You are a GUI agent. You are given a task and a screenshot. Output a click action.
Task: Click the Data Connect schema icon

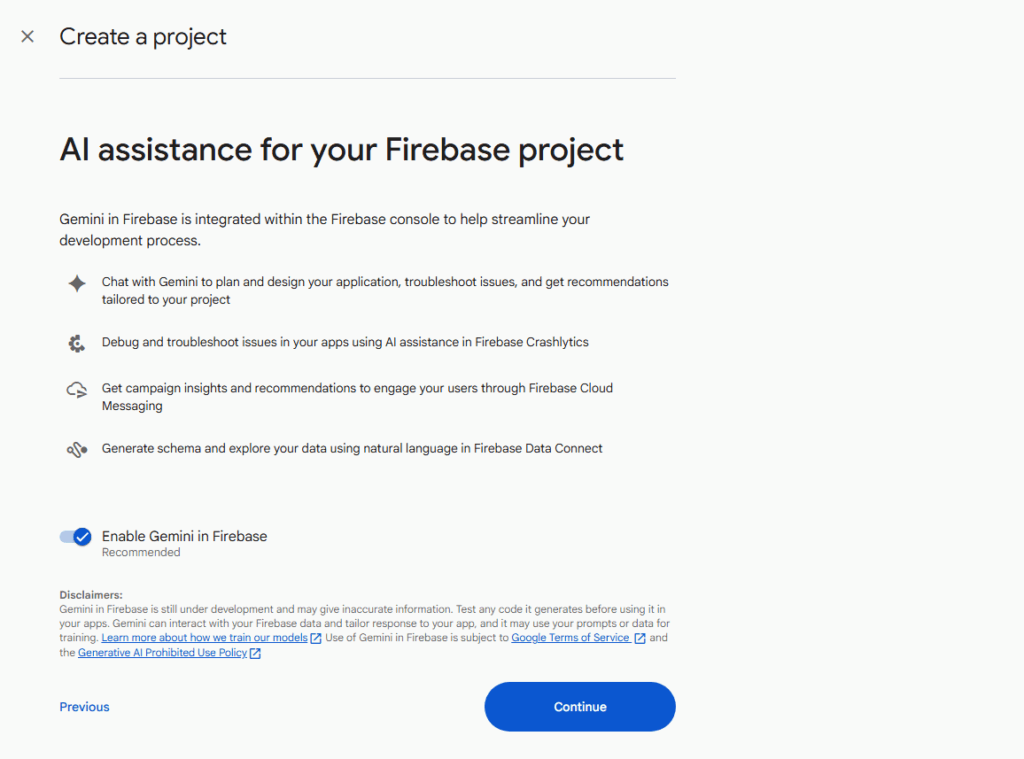click(x=77, y=449)
